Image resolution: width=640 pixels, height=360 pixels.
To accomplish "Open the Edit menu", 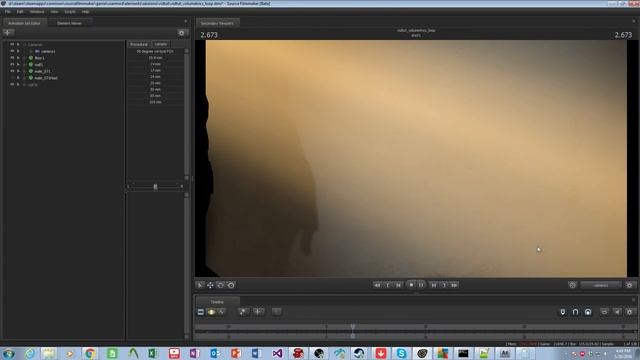I will pyautogui.click(x=20, y=12).
